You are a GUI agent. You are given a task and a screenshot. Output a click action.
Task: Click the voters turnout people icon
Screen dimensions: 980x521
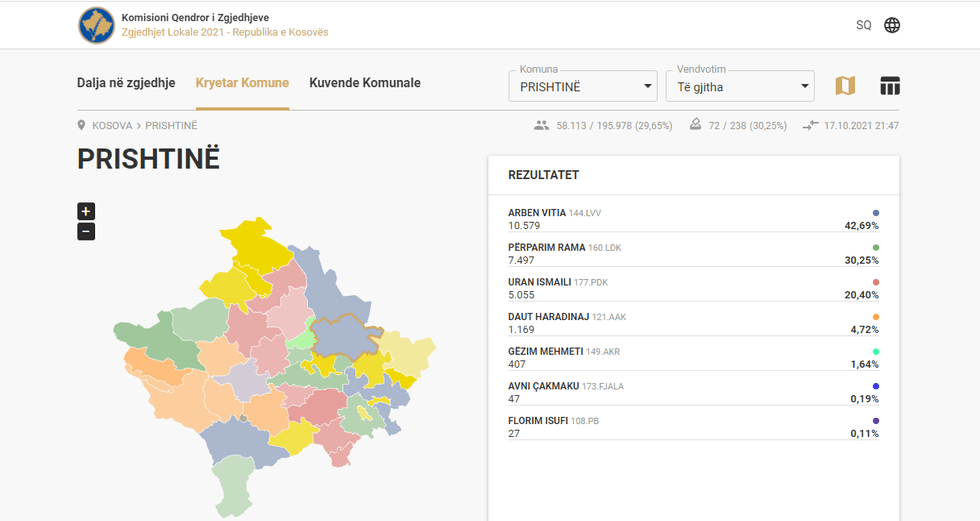[x=542, y=126]
